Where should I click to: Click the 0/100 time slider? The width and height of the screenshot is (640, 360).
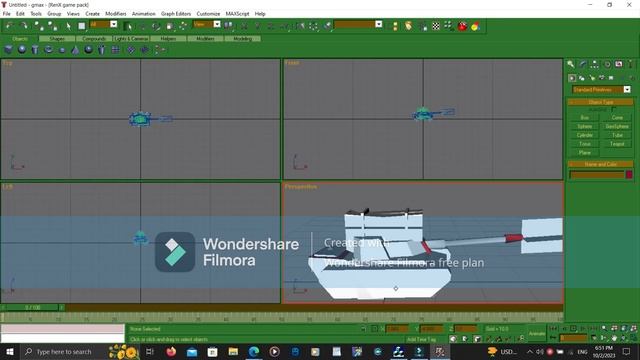tap(33, 307)
